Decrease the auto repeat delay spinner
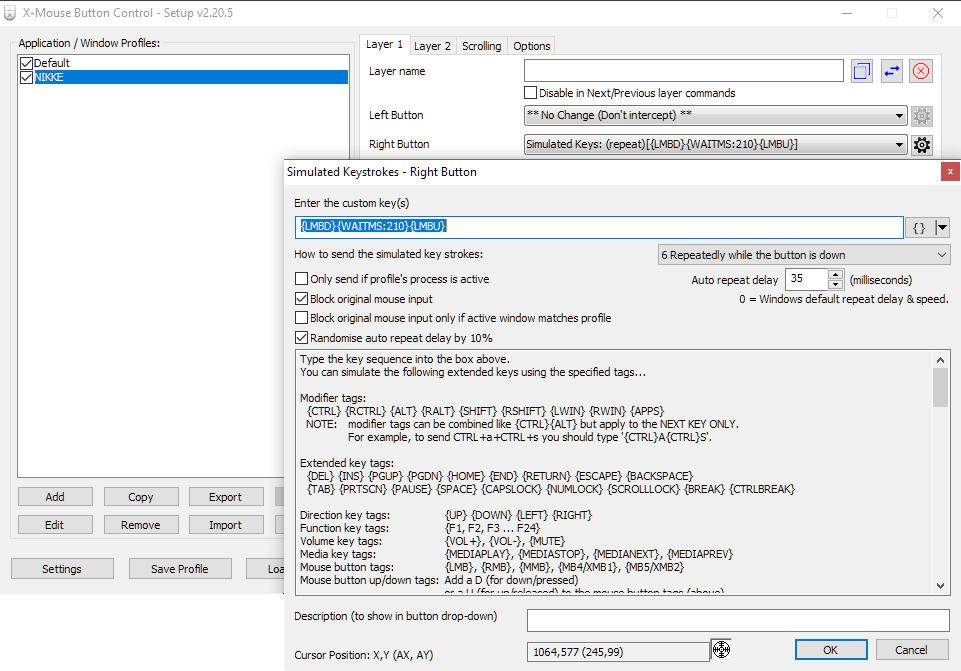Screen dimensions: 961x671 pyautogui.click(x=835, y=284)
